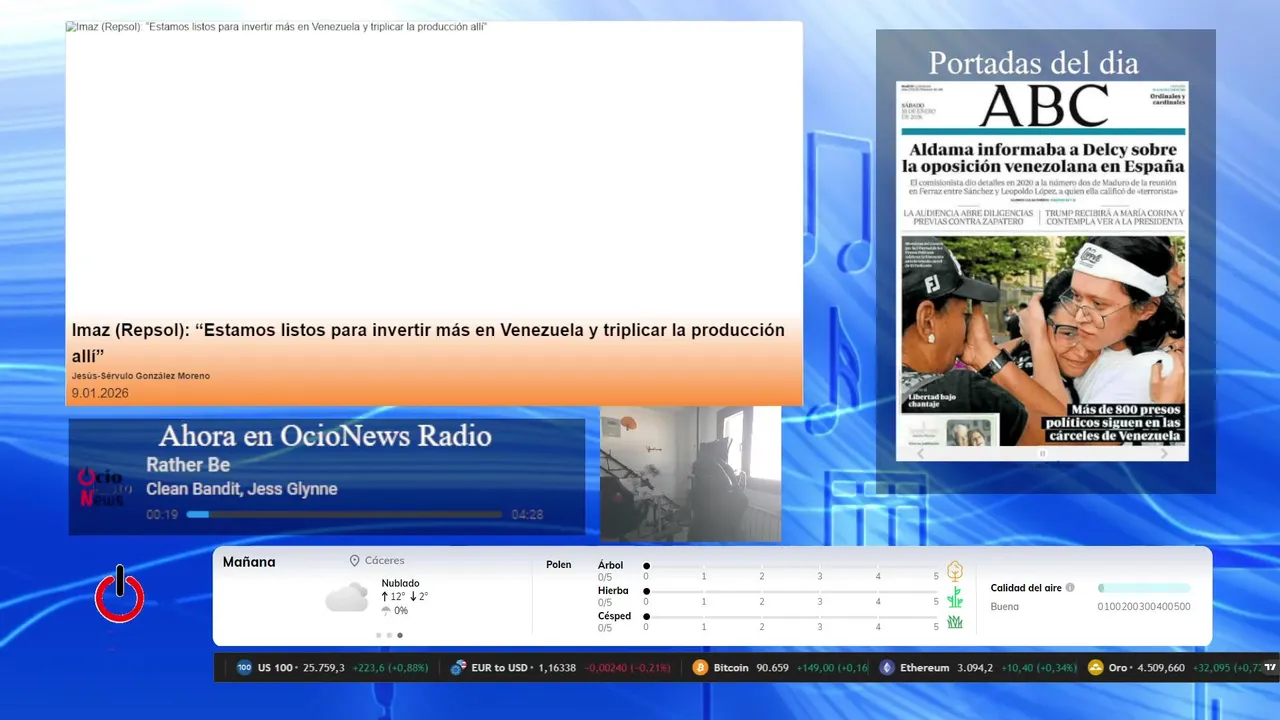This screenshot has height=720, width=1280.
Task: Click the ABC headline about Aldama and Delcy
Action: 1043,157
